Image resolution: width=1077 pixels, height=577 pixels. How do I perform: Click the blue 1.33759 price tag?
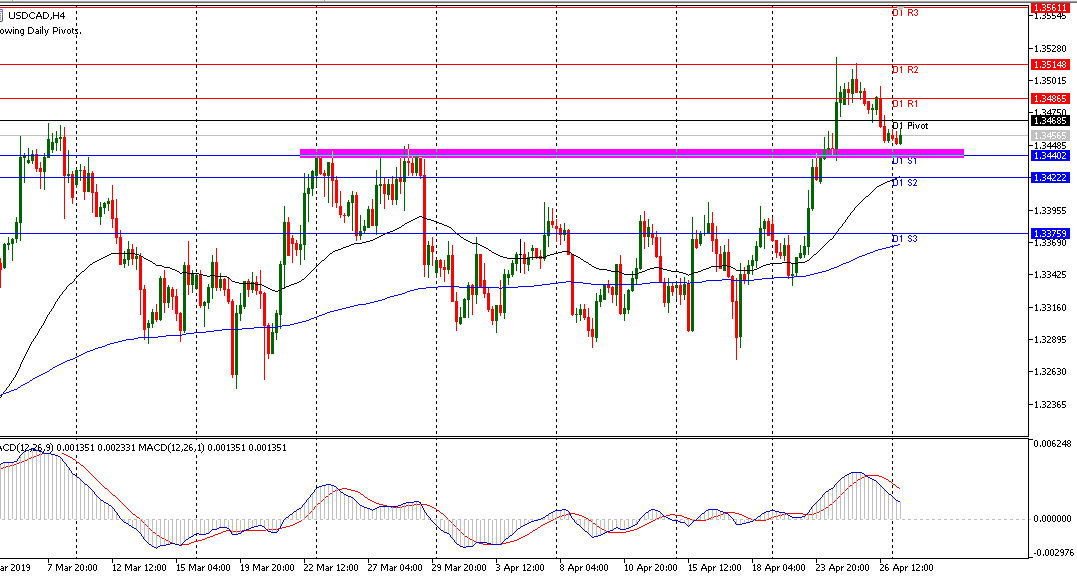click(x=1051, y=233)
